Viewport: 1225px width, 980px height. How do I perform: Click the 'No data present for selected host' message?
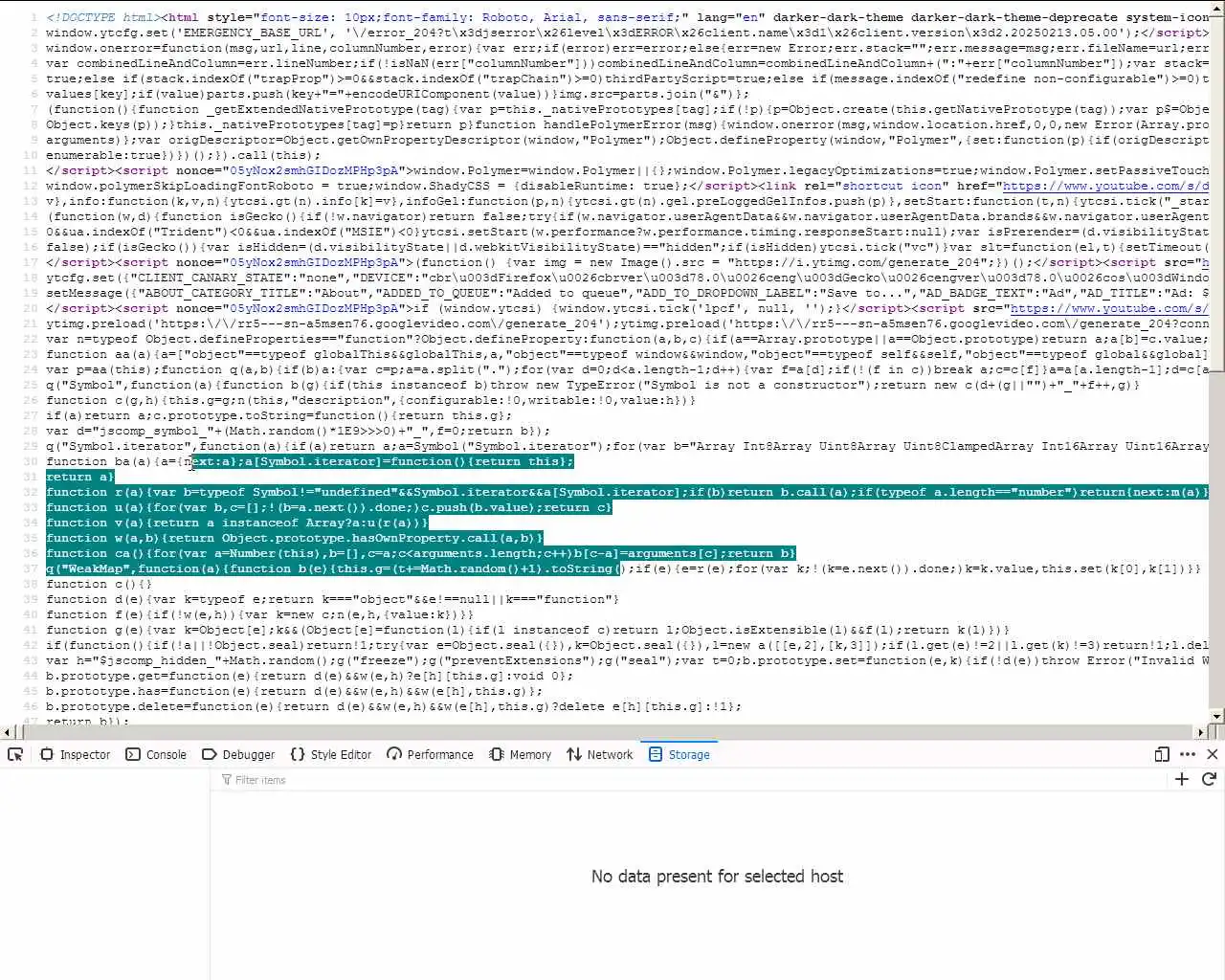[x=717, y=876]
